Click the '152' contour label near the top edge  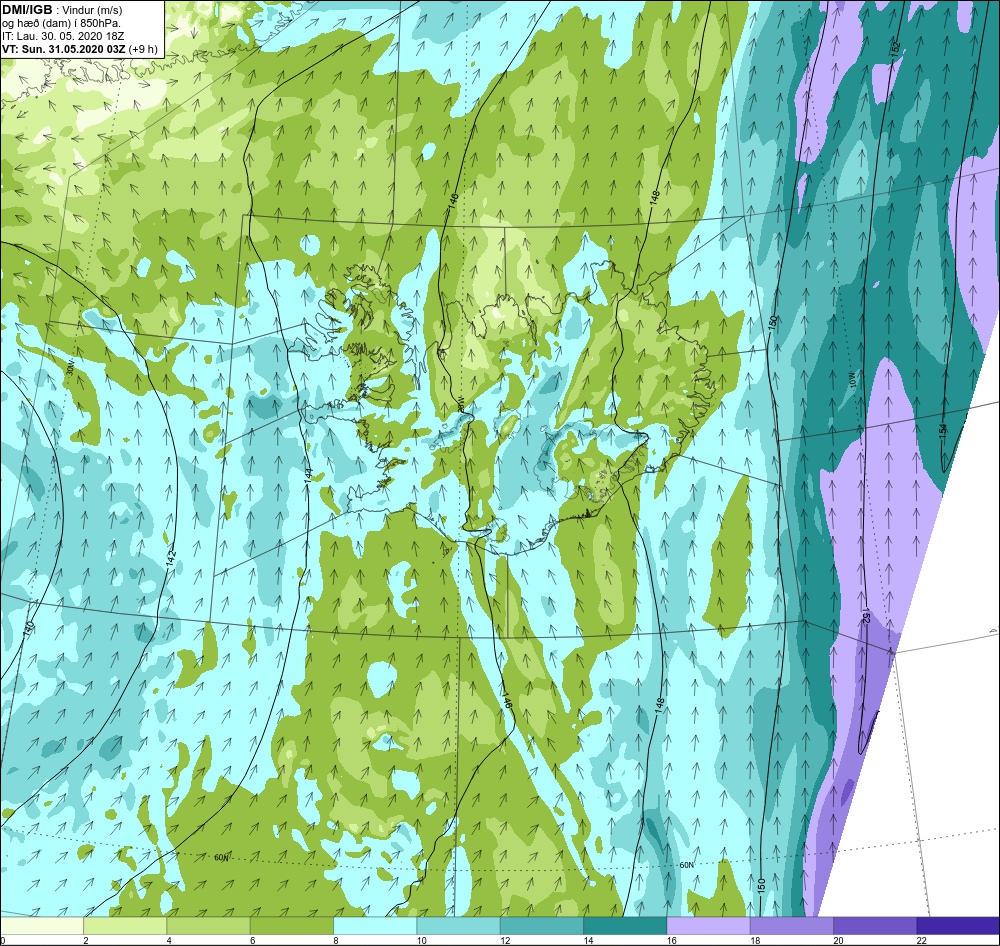(x=895, y=48)
